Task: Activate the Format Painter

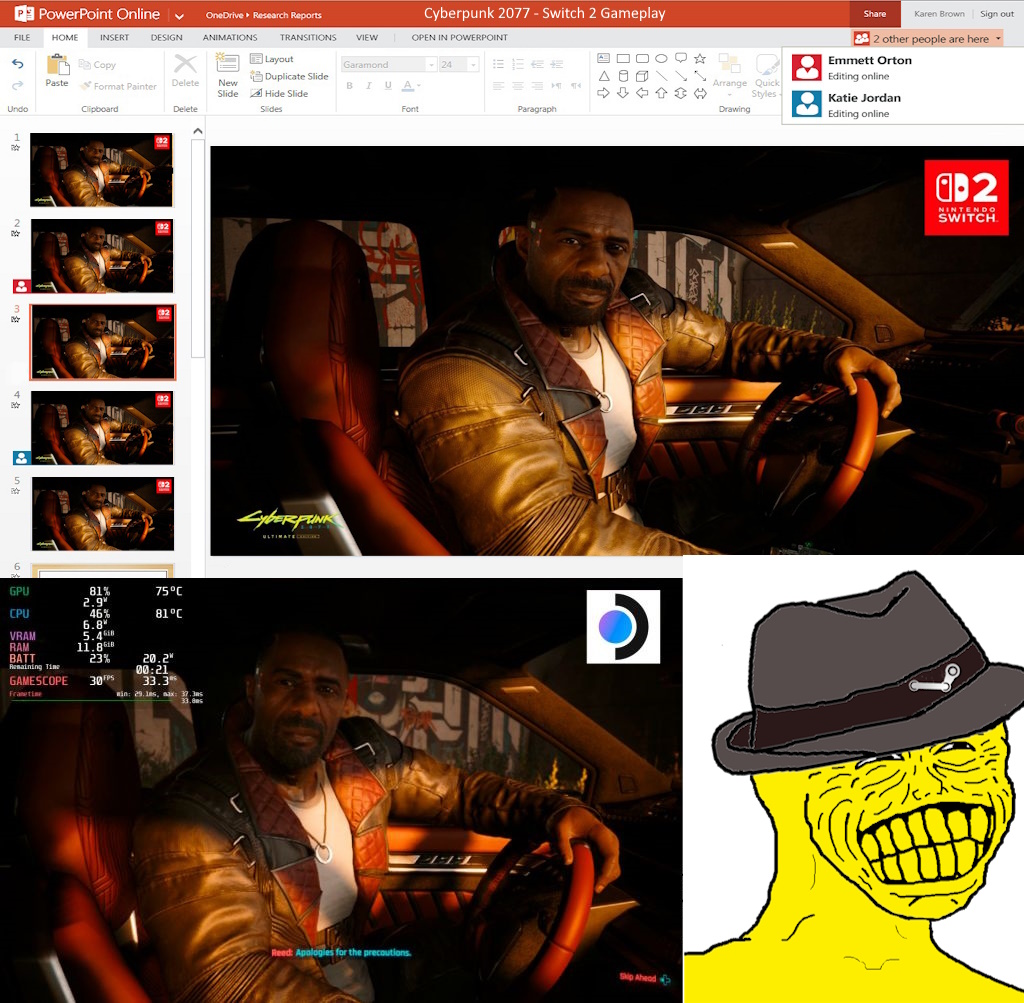Action: (x=118, y=86)
